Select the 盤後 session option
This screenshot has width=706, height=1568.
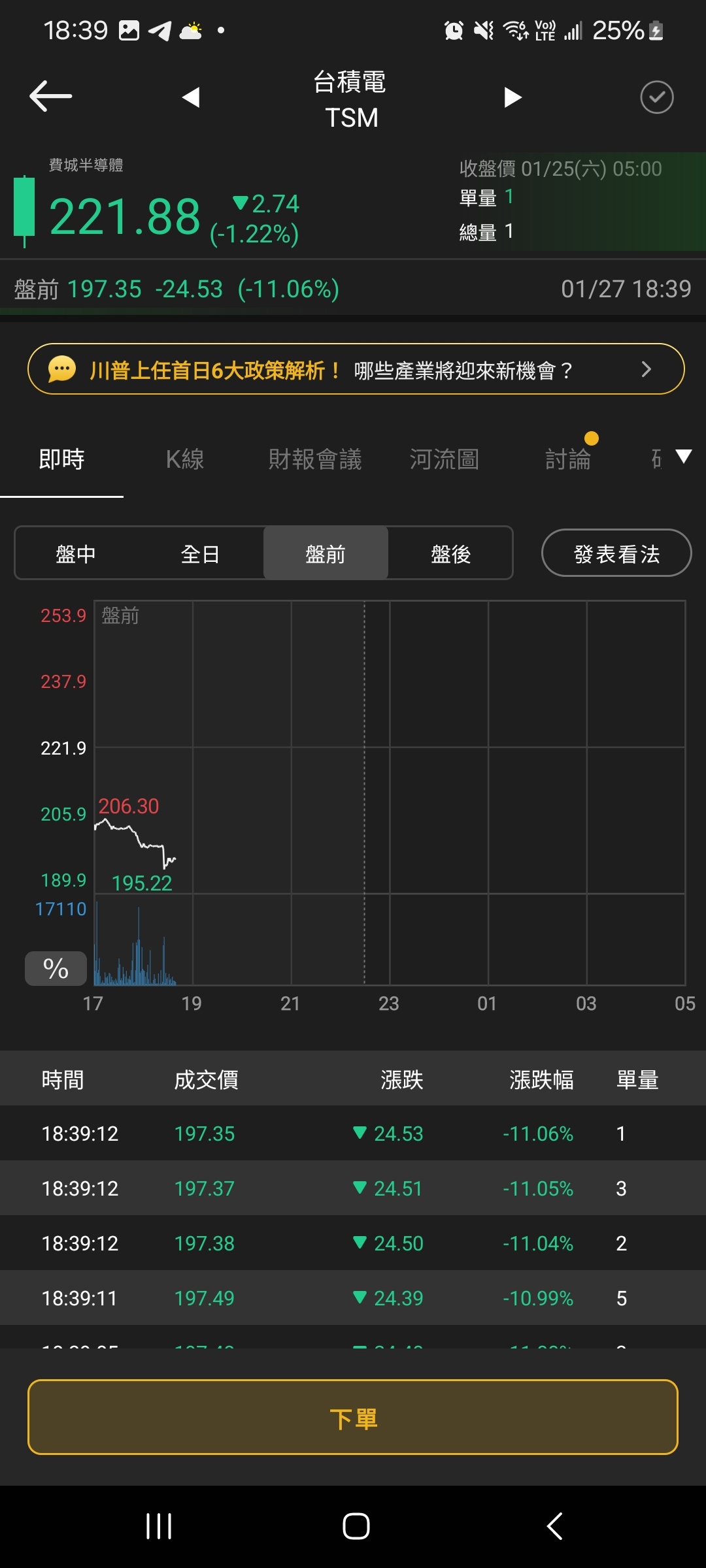pos(450,554)
